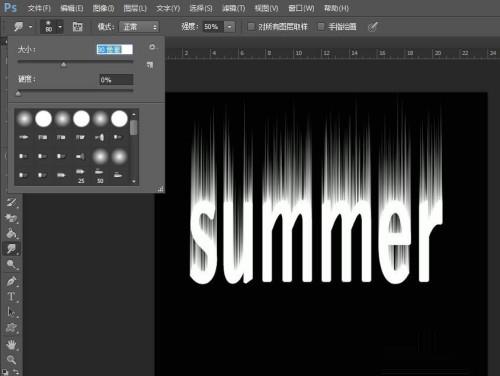This screenshot has width=500, height=376.
Task: Click the 硬度 hardness slider handle
Action: pos(19,94)
